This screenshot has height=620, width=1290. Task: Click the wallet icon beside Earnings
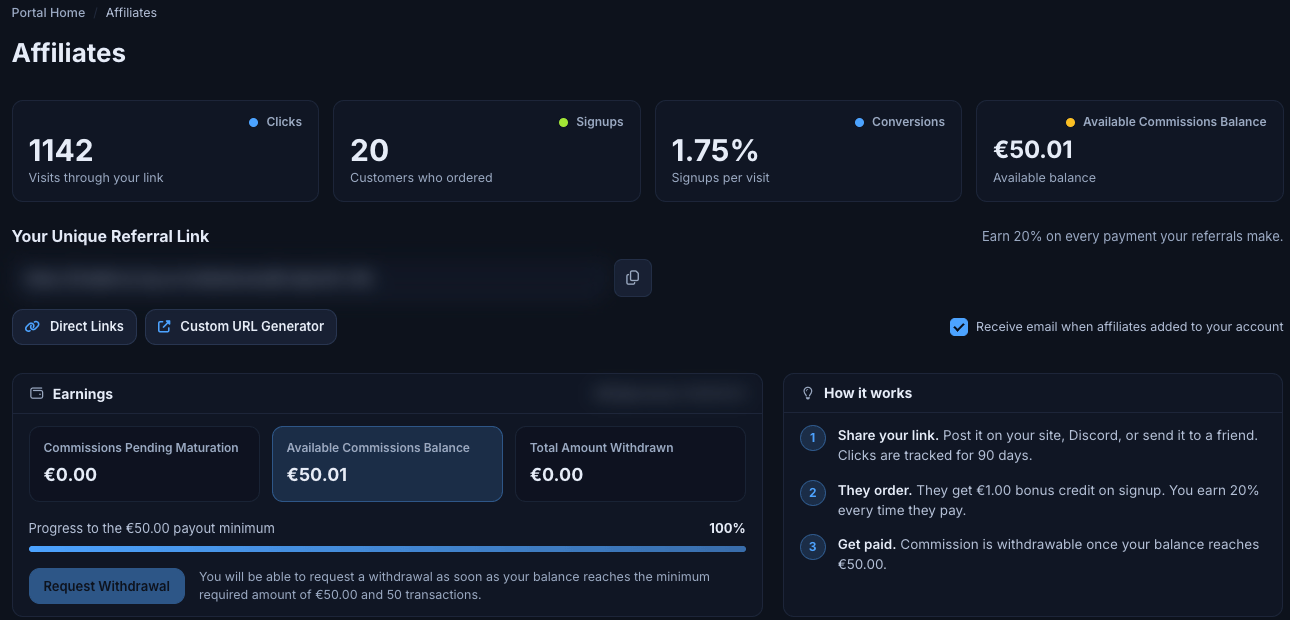click(37, 394)
